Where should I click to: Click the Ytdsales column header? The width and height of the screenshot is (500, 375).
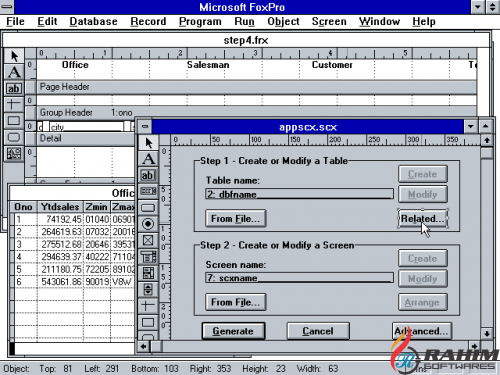coord(60,207)
